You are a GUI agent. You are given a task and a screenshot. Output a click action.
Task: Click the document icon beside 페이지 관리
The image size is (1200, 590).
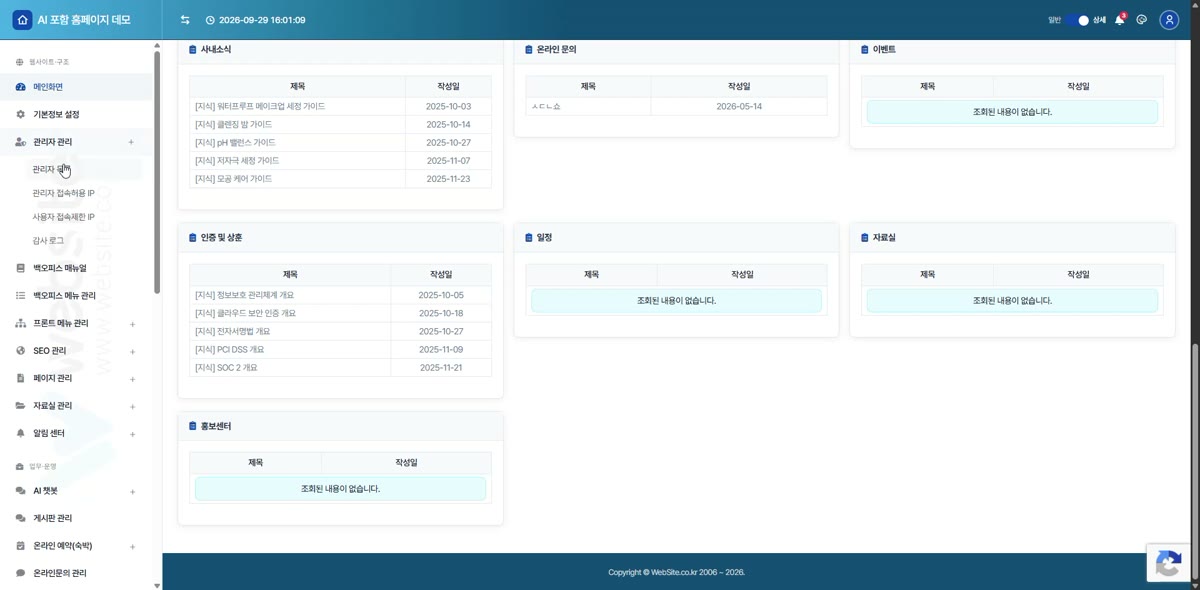pos(21,379)
